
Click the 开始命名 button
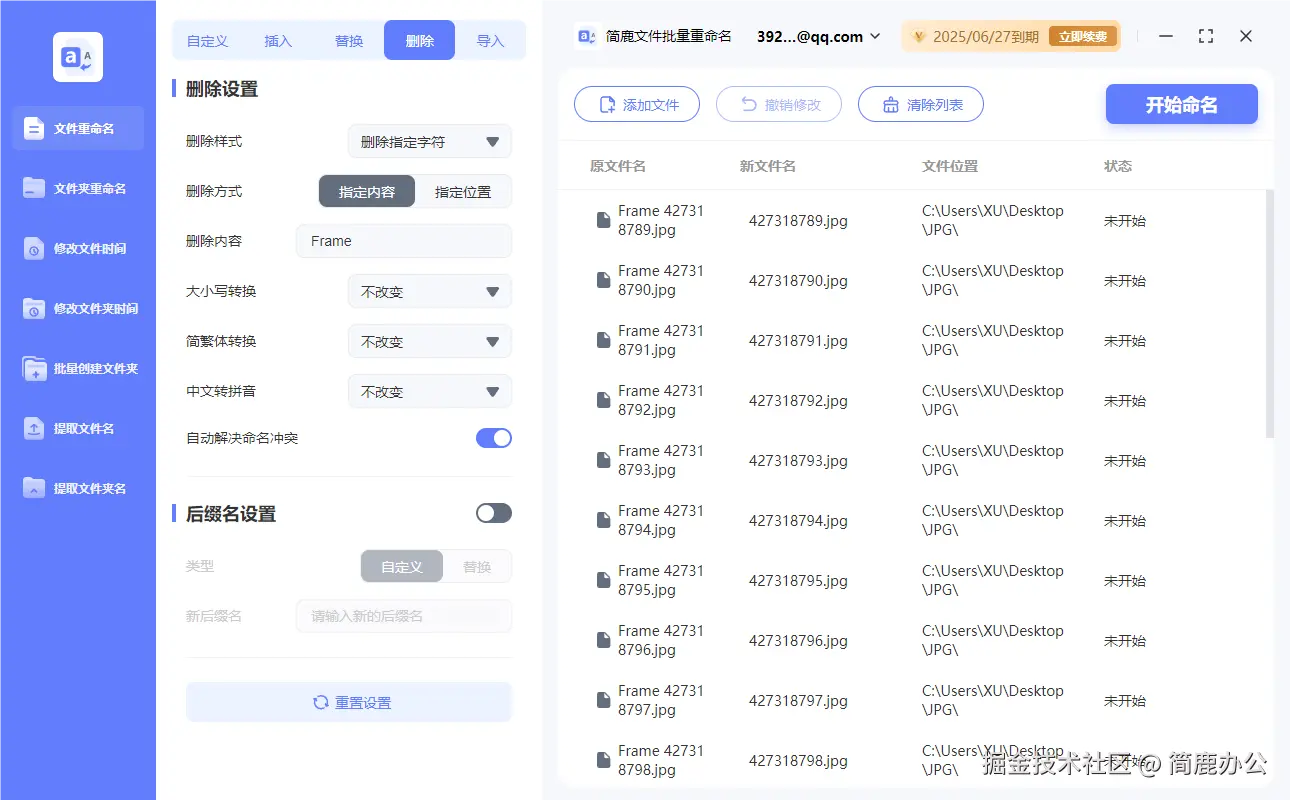(1181, 104)
